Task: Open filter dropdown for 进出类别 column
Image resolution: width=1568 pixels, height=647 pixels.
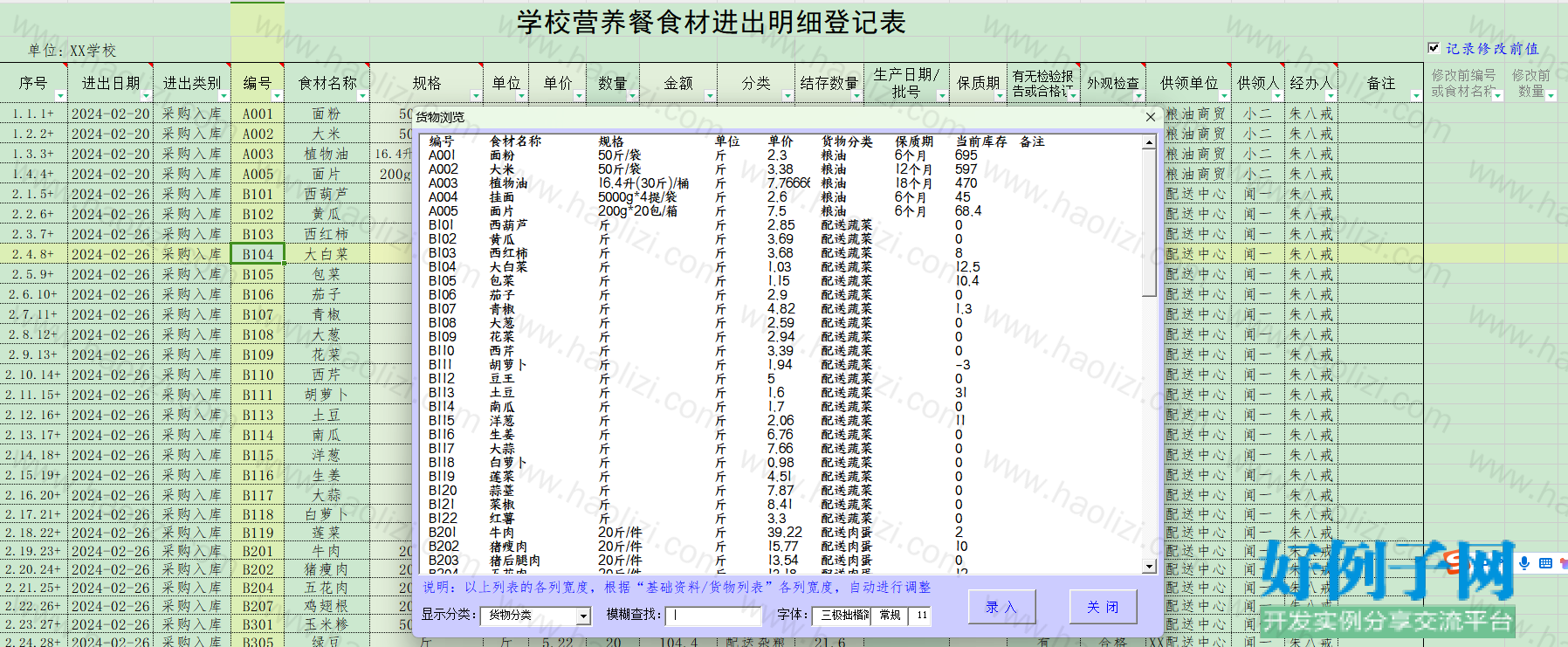Action: [224, 95]
